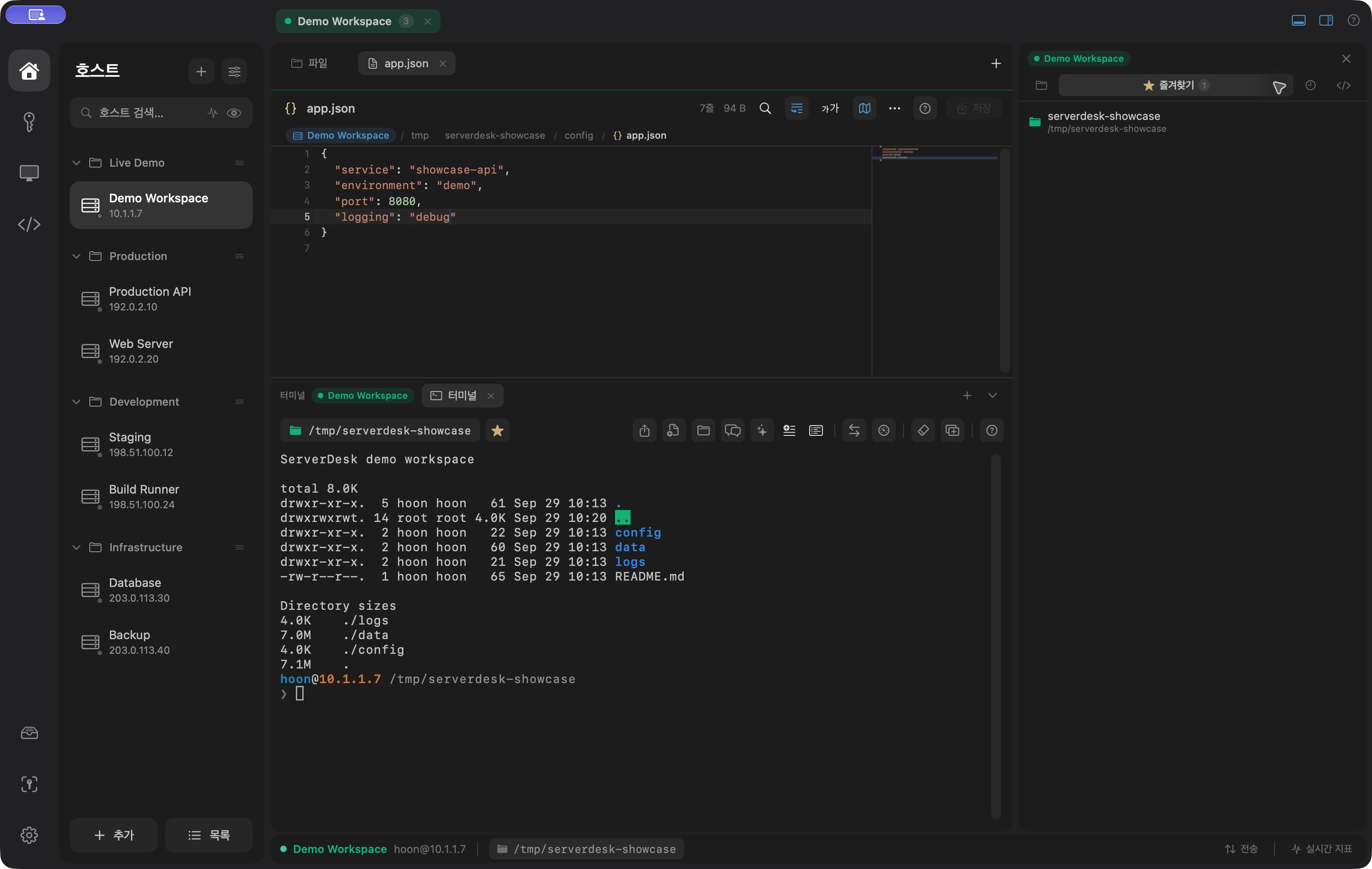Viewport: 1372px width, 869px height.
Task: Click the config breadcrumb link
Action: click(578, 136)
